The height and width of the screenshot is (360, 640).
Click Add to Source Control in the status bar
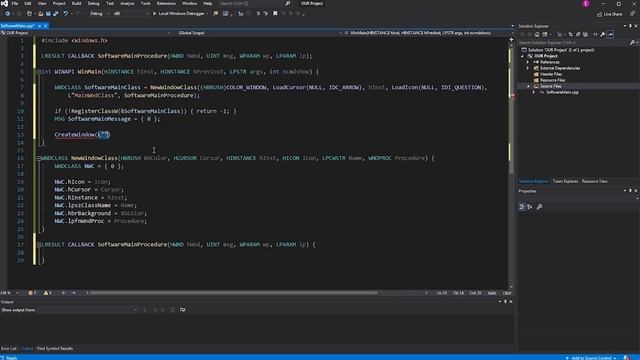tap(591, 358)
